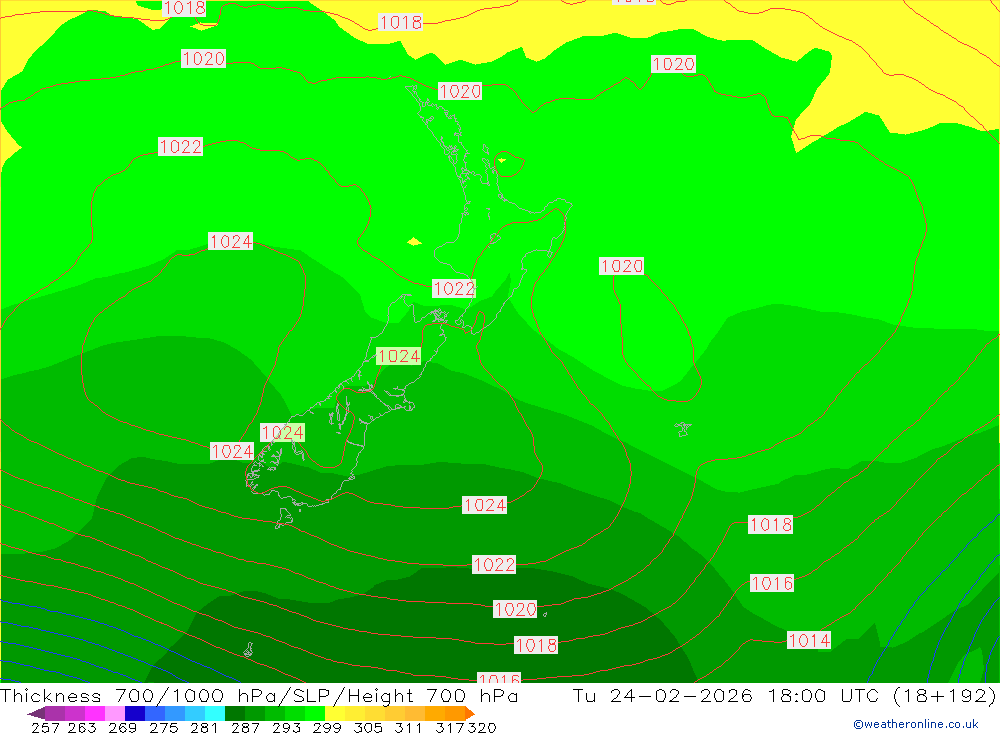This screenshot has width=1000, height=733.
Task: Click the 305 legend value
Action: point(367,727)
